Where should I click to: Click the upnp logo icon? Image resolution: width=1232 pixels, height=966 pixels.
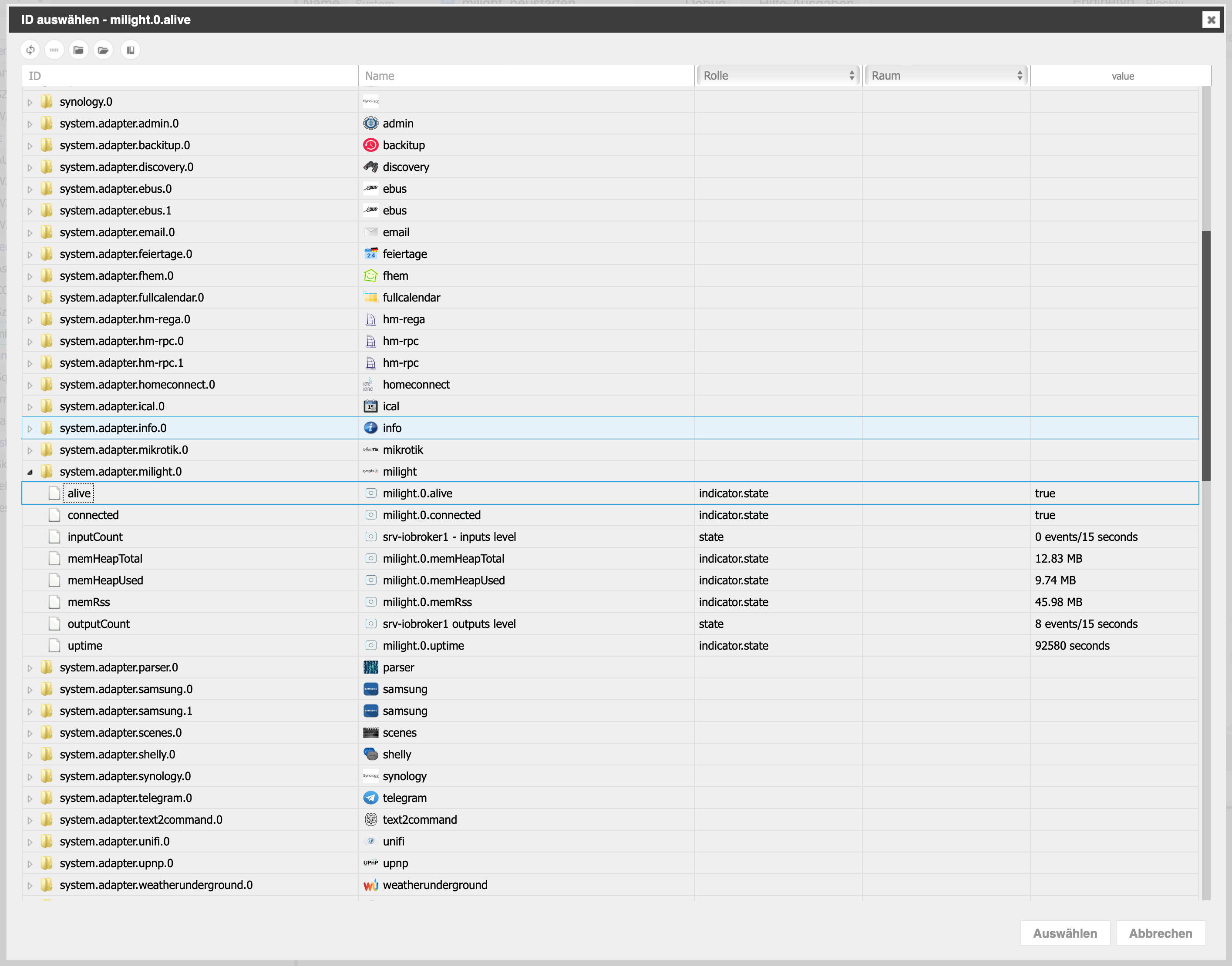(x=370, y=863)
